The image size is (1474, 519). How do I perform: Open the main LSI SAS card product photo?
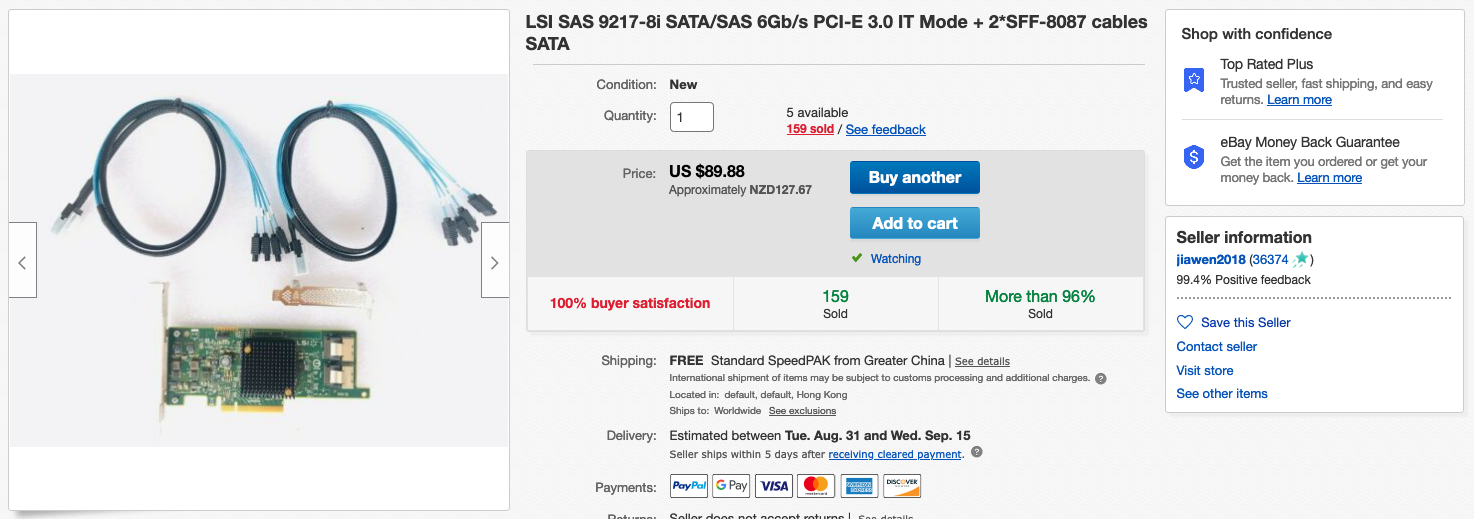(259, 260)
